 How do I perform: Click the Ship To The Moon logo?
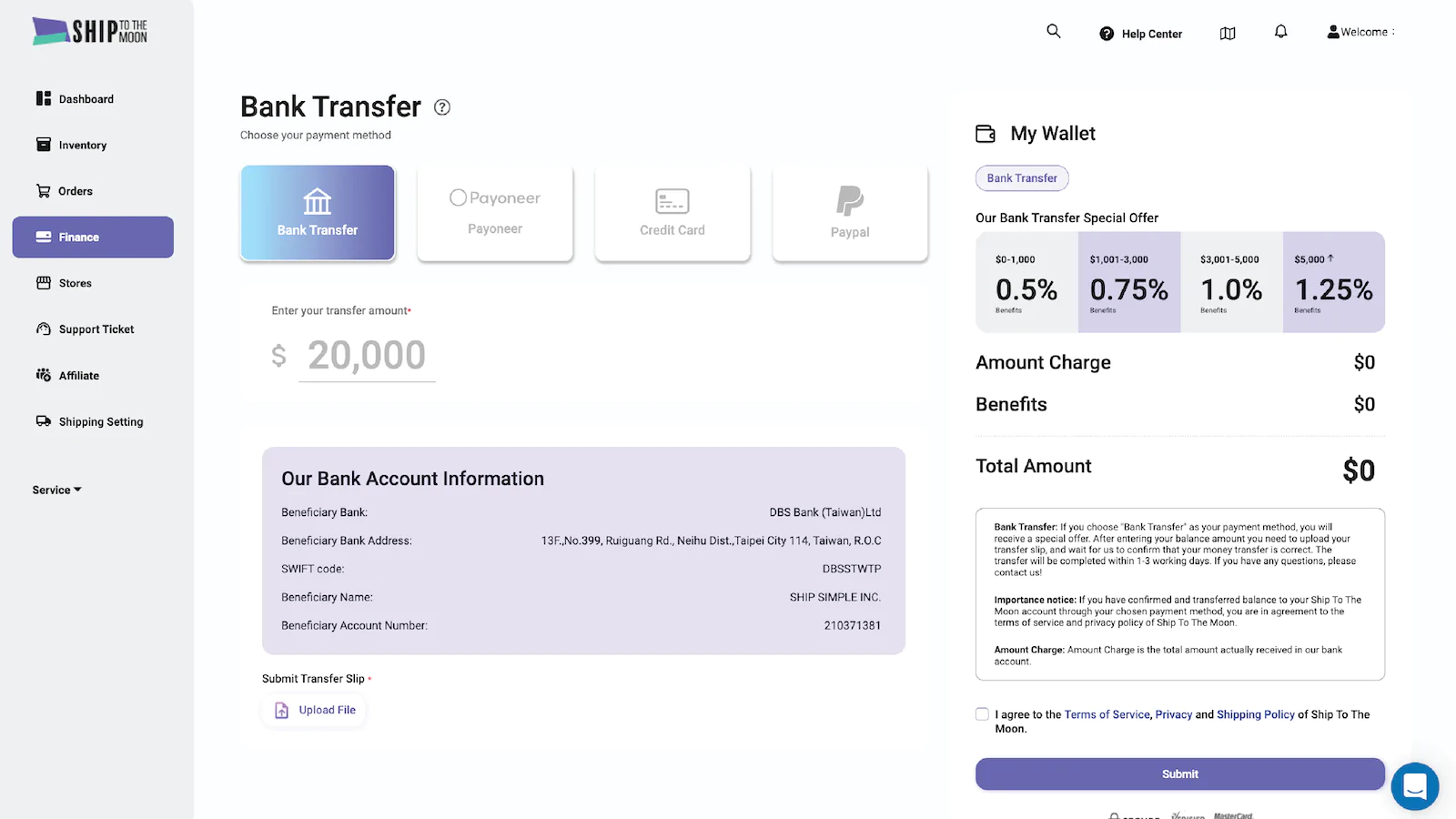pos(90,31)
